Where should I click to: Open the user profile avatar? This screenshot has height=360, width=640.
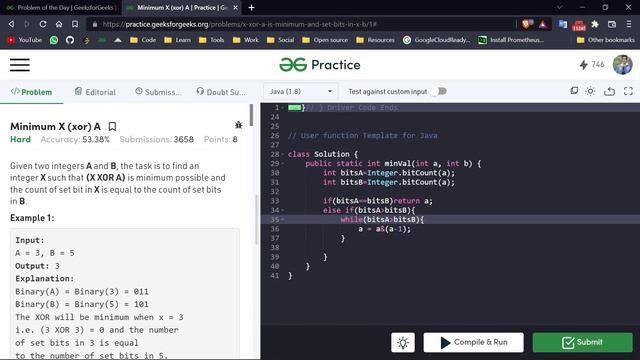coord(622,64)
